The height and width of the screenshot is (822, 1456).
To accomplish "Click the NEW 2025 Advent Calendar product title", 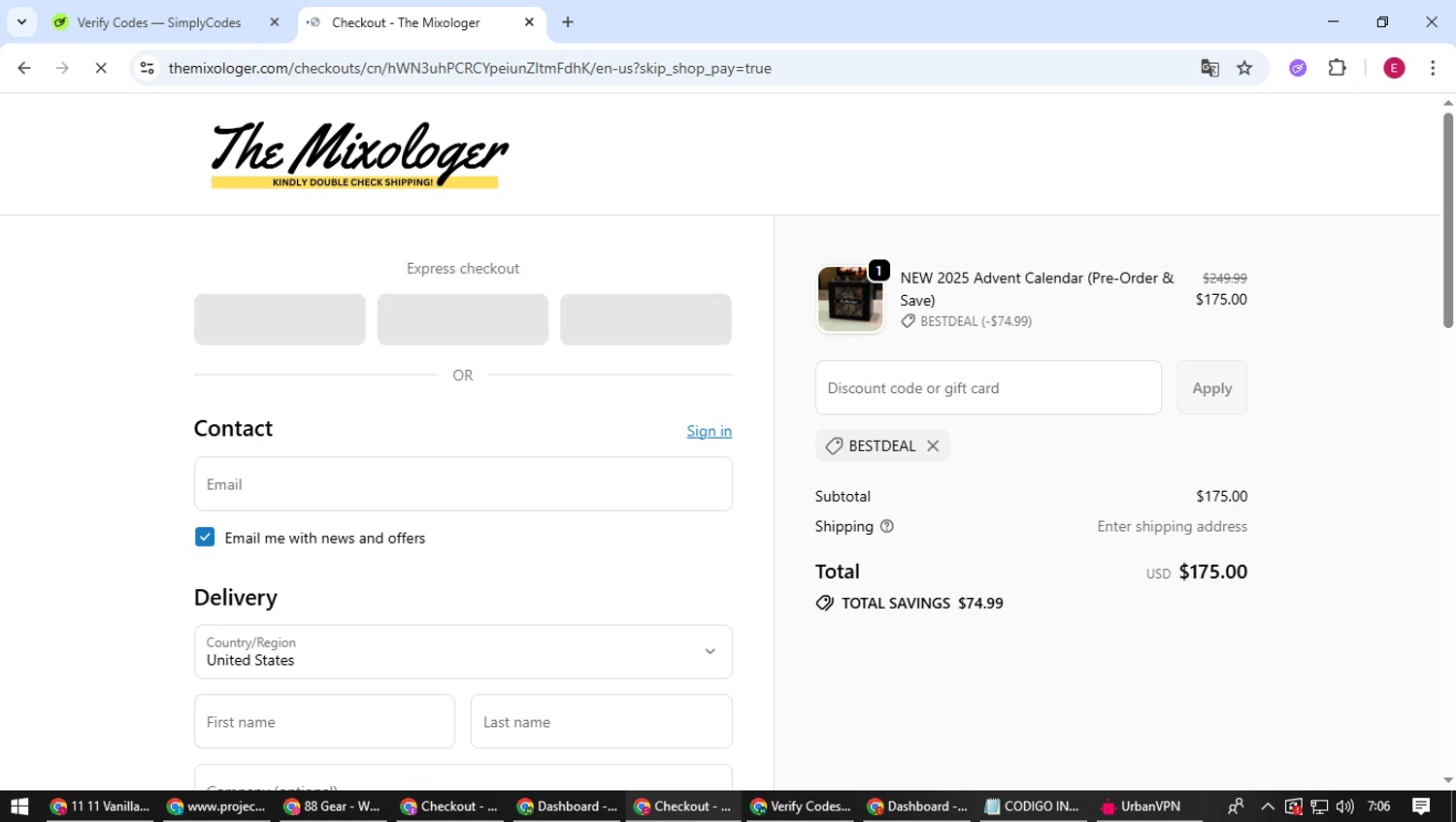I will (1037, 289).
